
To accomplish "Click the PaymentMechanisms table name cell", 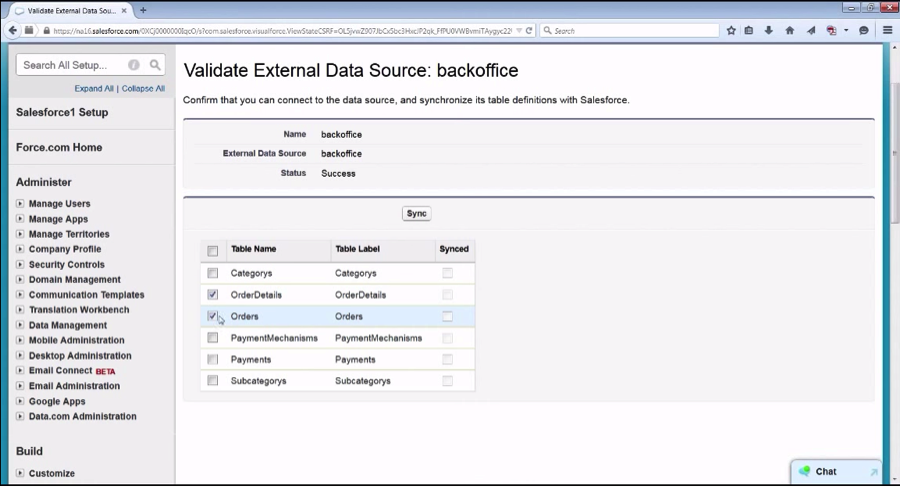I will pos(274,338).
